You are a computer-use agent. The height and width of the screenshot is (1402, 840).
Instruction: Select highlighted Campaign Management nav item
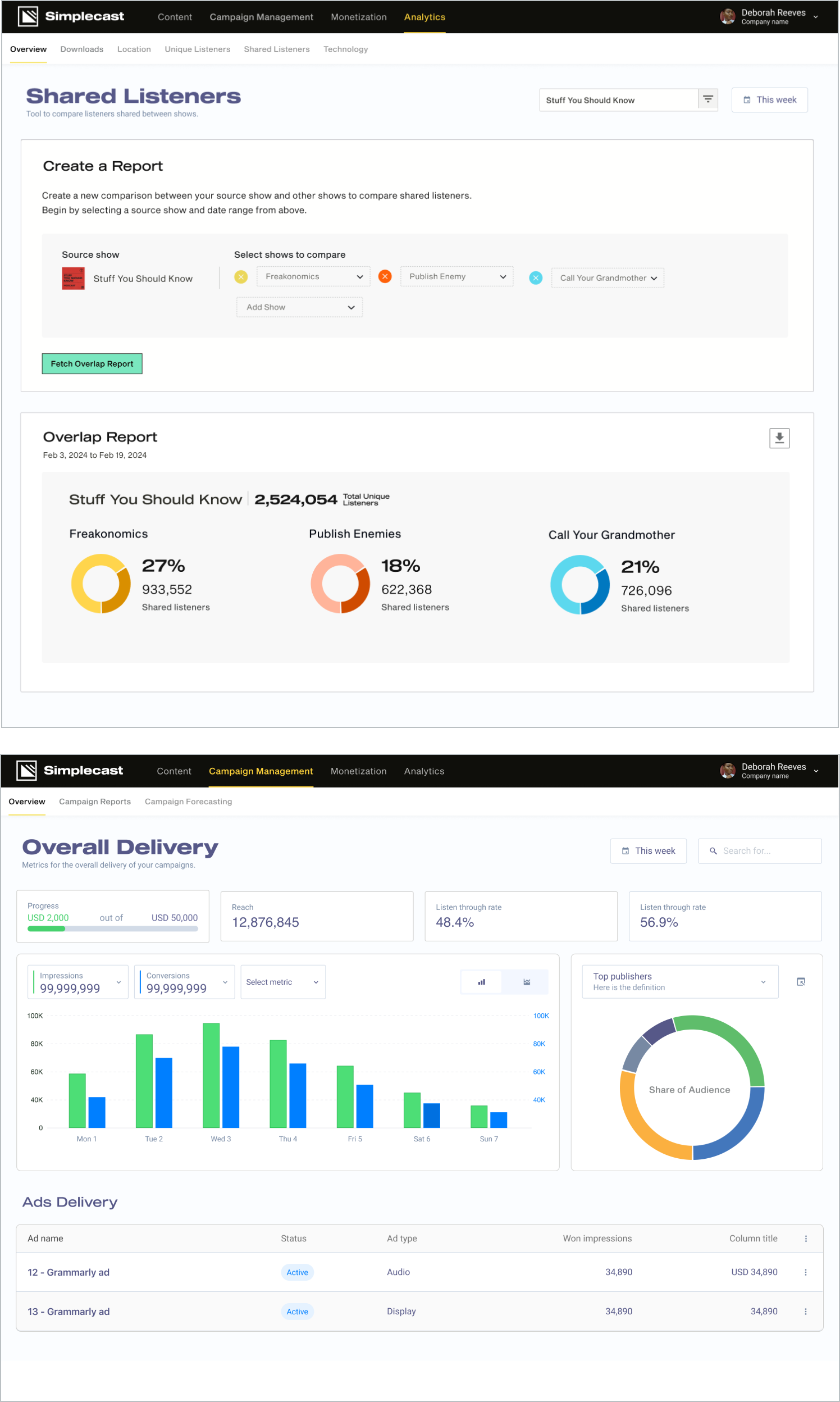pyautogui.click(x=261, y=771)
